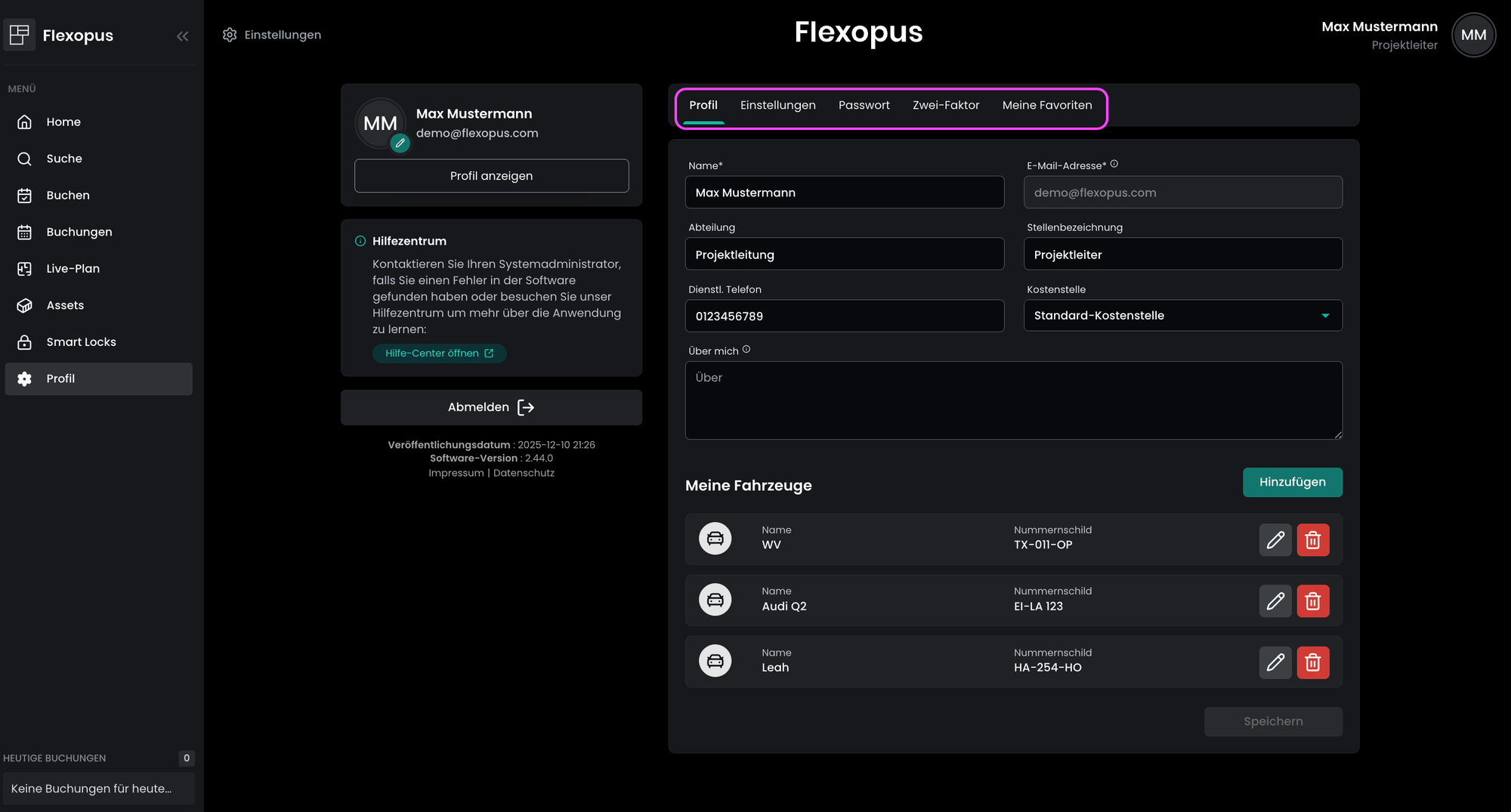The height and width of the screenshot is (812, 1511).
Task: Delete the Audi Q2 vehicle
Action: [1312, 601]
